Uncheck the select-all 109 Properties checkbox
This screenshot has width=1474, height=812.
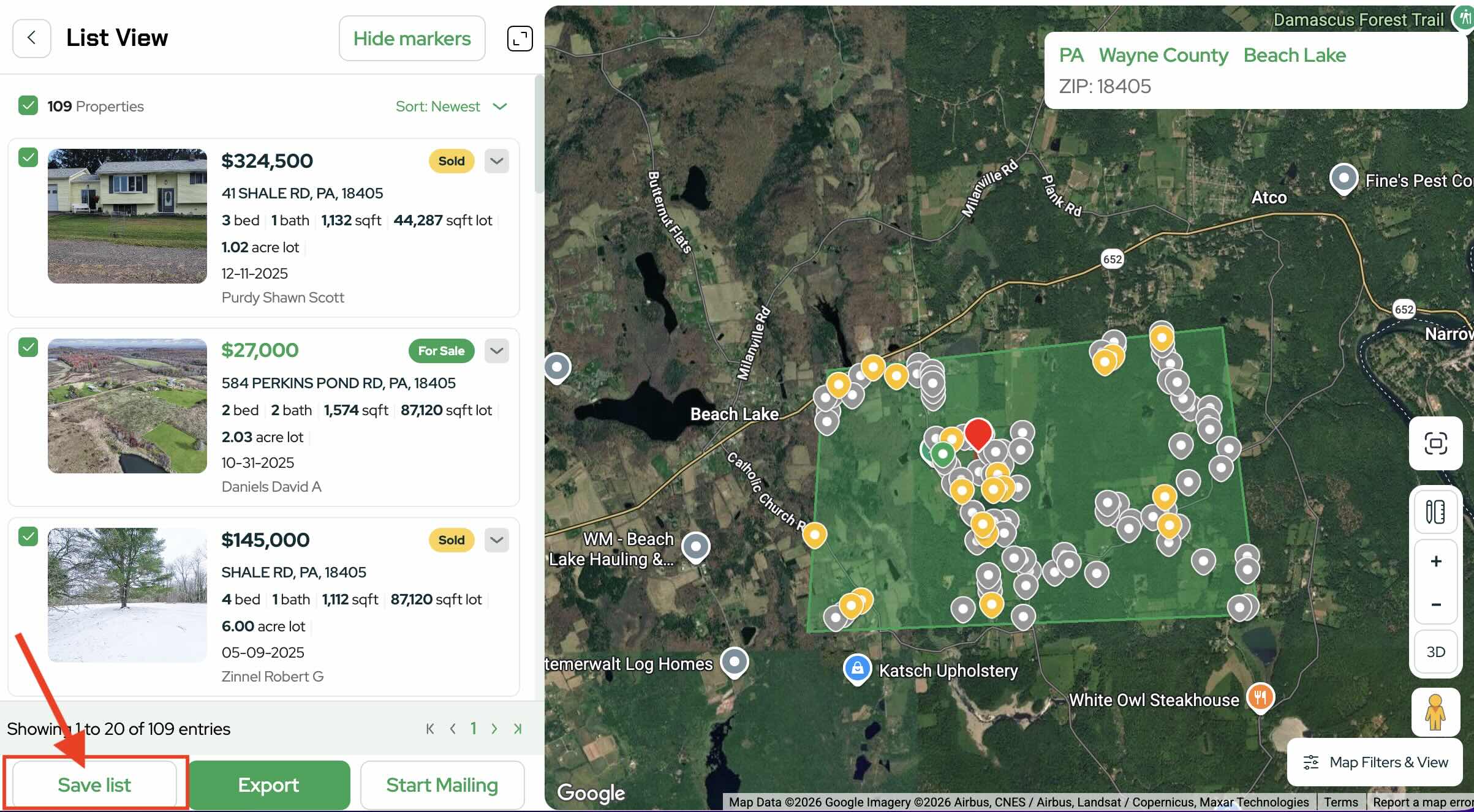click(28, 105)
